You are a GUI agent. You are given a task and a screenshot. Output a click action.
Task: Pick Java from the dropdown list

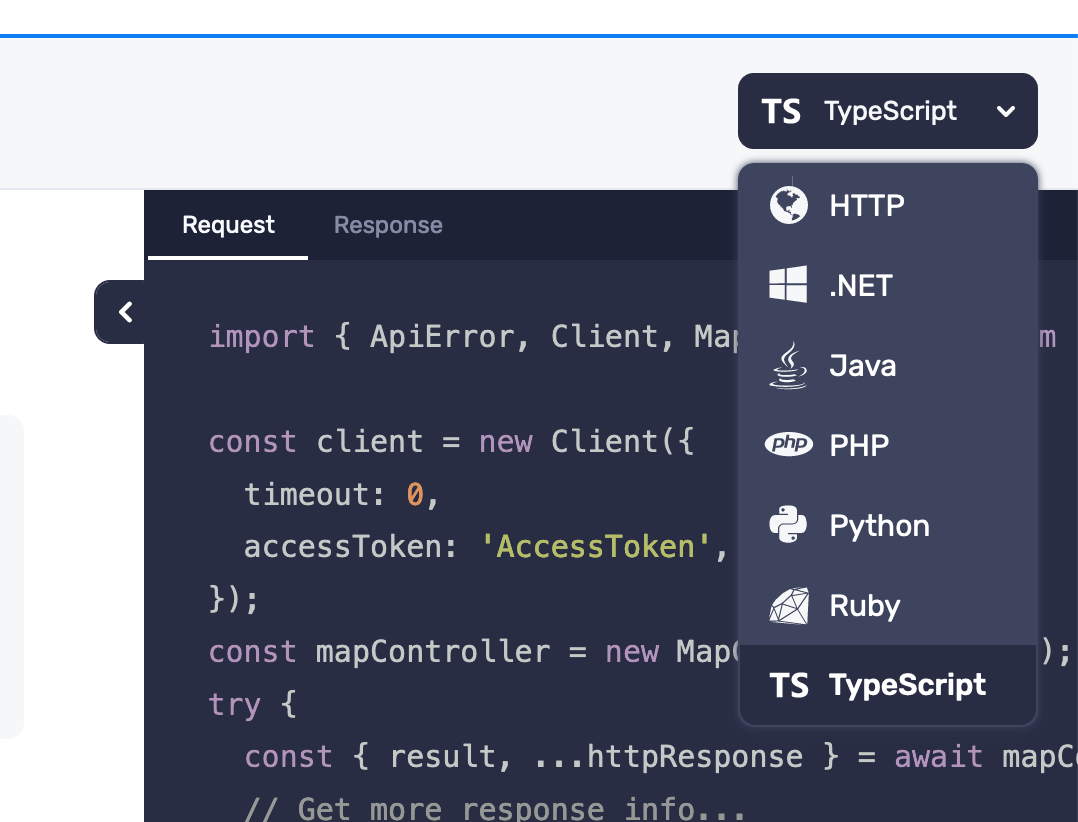click(888, 365)
